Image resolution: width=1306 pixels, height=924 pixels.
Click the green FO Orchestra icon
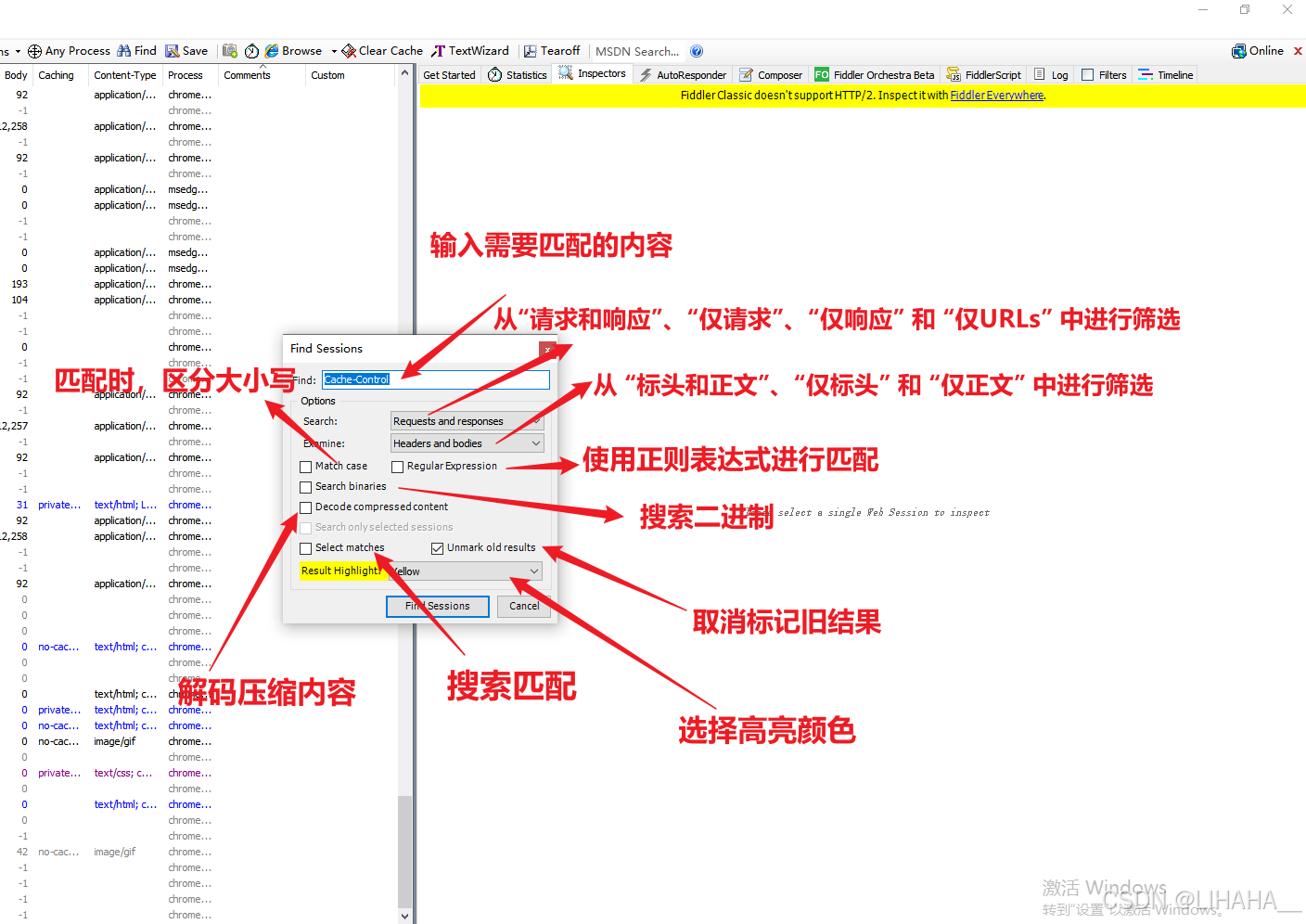pos(822,75)
